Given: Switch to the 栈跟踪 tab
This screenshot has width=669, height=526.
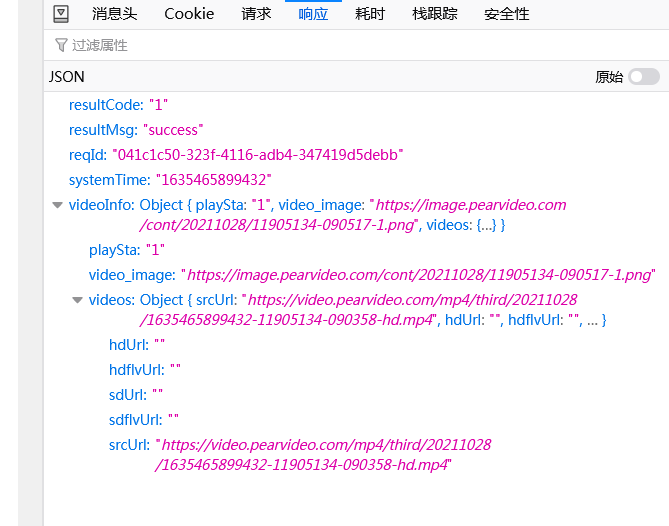Looking at the screenshot, I should pos(435,13).
